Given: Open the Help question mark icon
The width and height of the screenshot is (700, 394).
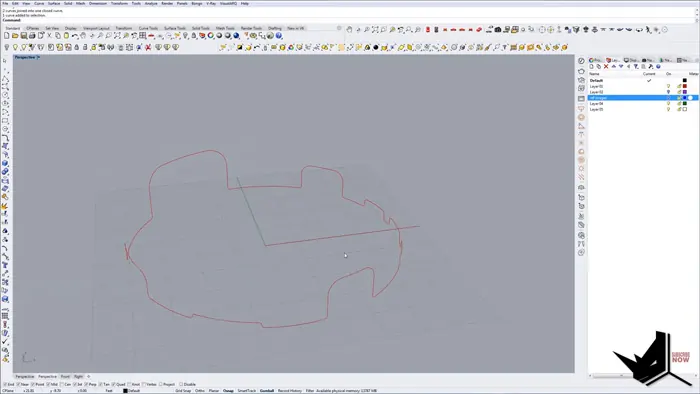Looking at the screenshot, I should [x=278, y=36].
